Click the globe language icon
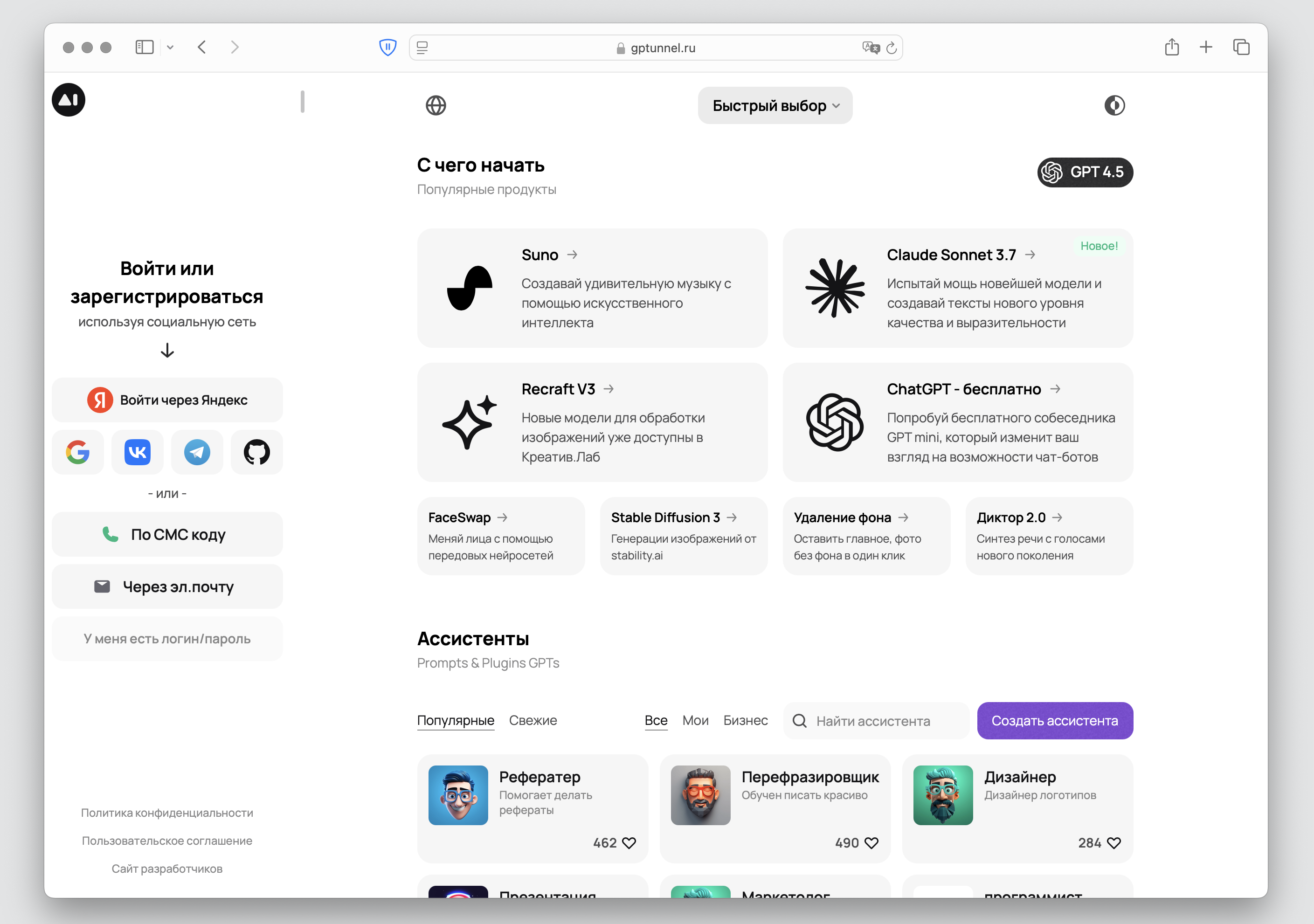This screenshot has height=924, width=1314. pyautogui.click(x=436, y=105)
